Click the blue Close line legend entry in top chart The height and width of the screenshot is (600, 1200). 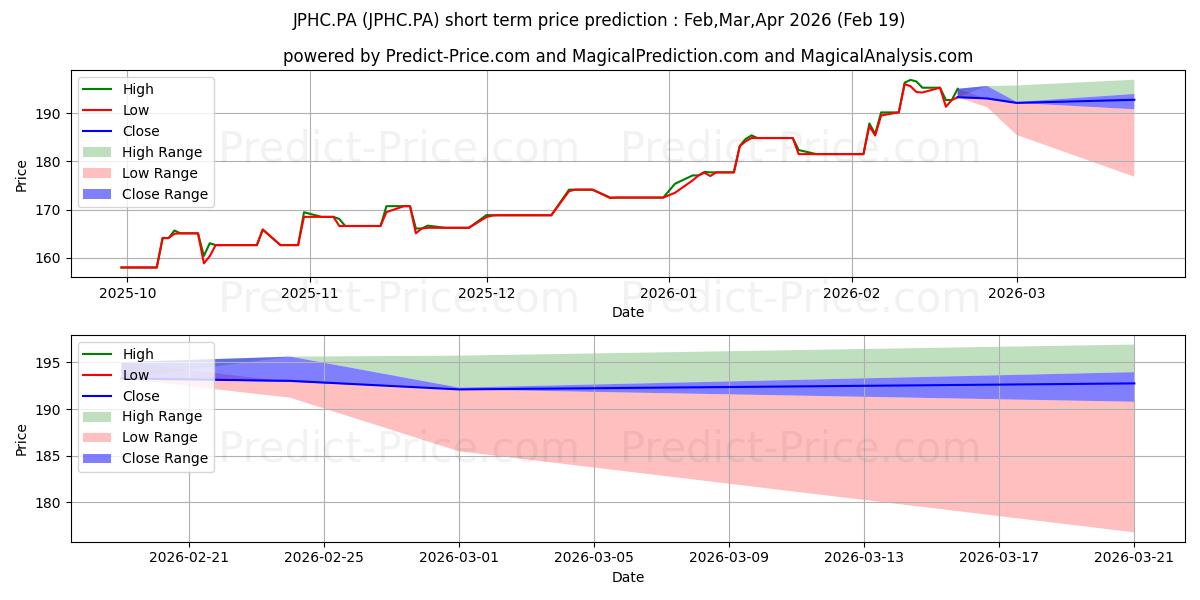(120, 131)
